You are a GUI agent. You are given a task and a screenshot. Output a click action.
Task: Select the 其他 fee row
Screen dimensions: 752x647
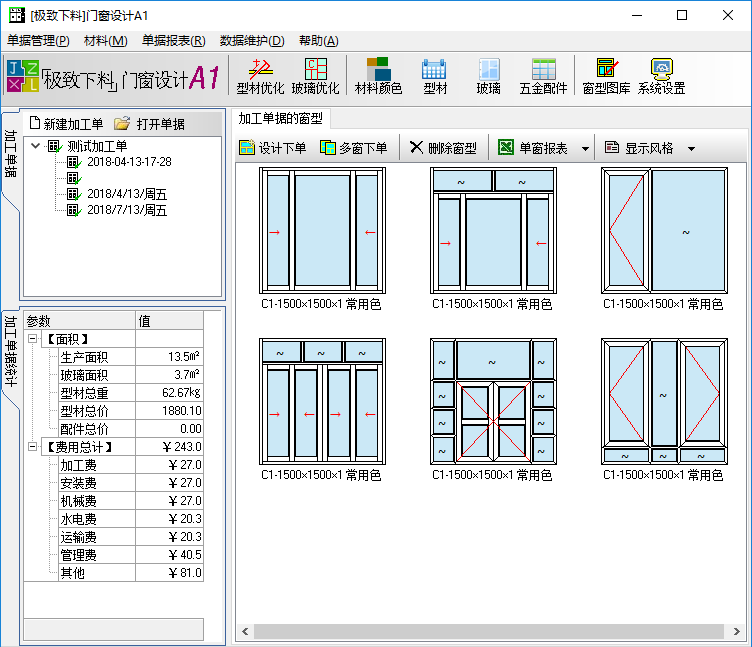coord(130,572)
